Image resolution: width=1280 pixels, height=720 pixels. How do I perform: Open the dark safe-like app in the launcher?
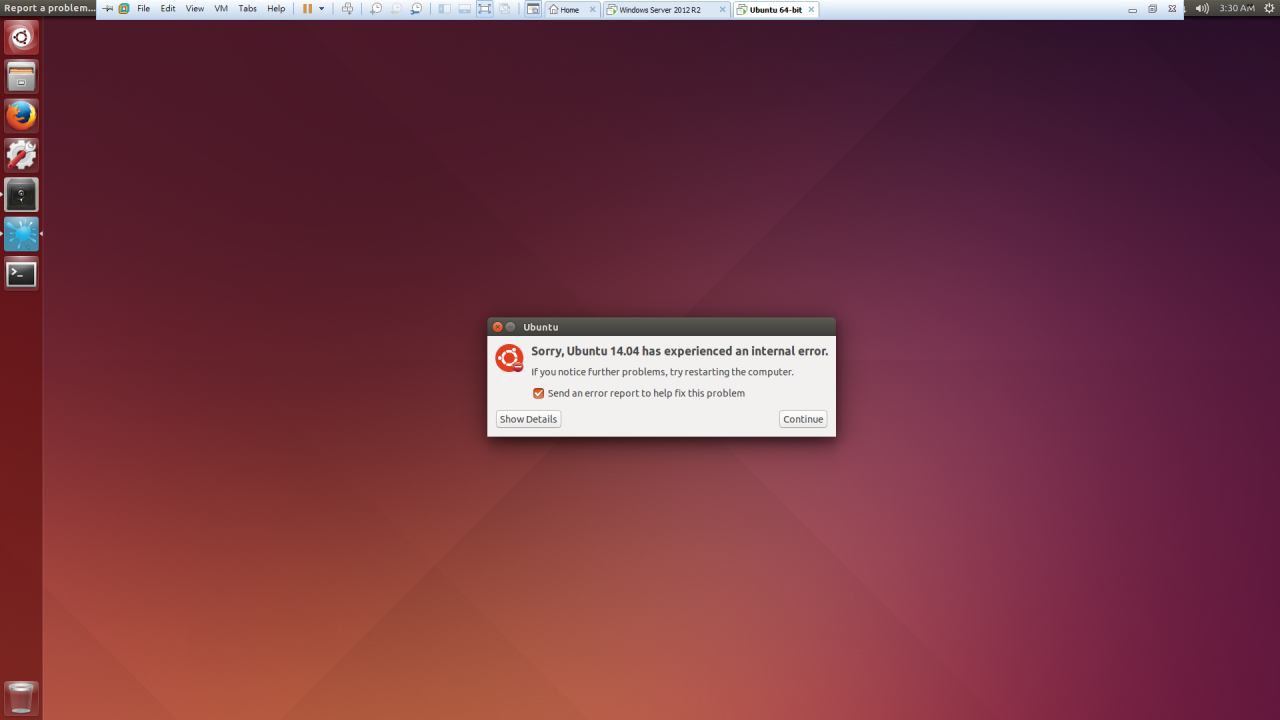(21, 194)
